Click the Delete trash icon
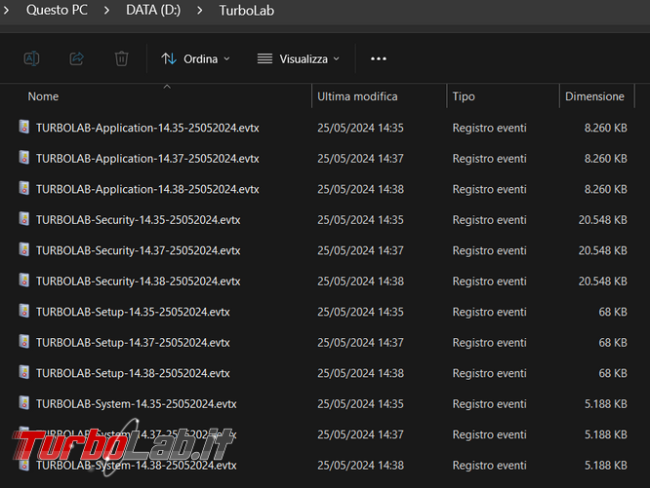The width and height of the screenshot is (650, 488). click(x=121, y=58)
